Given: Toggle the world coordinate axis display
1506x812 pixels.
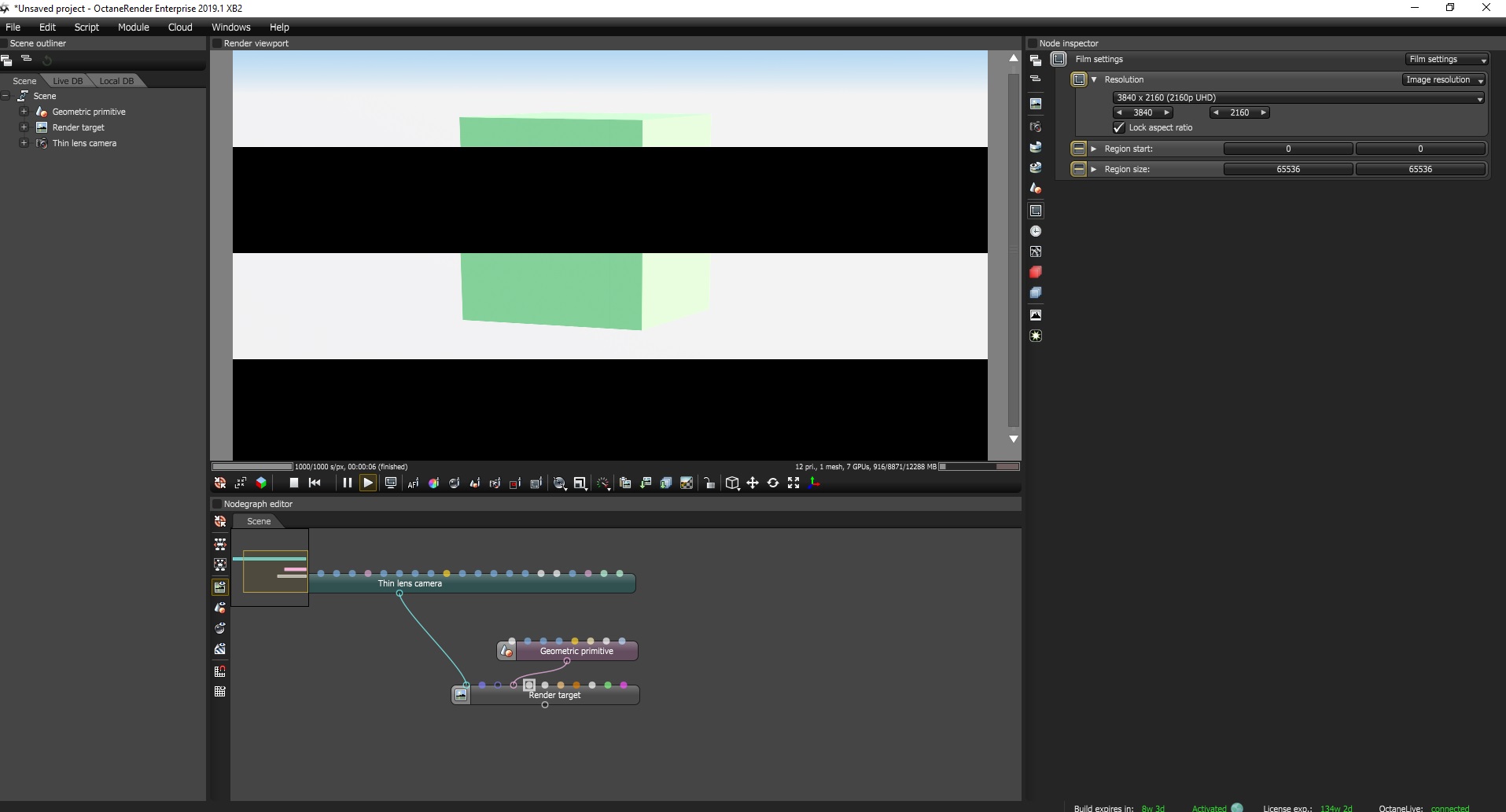Looking at the screenshot, I should pyautogui.click(x=814, y=483).
